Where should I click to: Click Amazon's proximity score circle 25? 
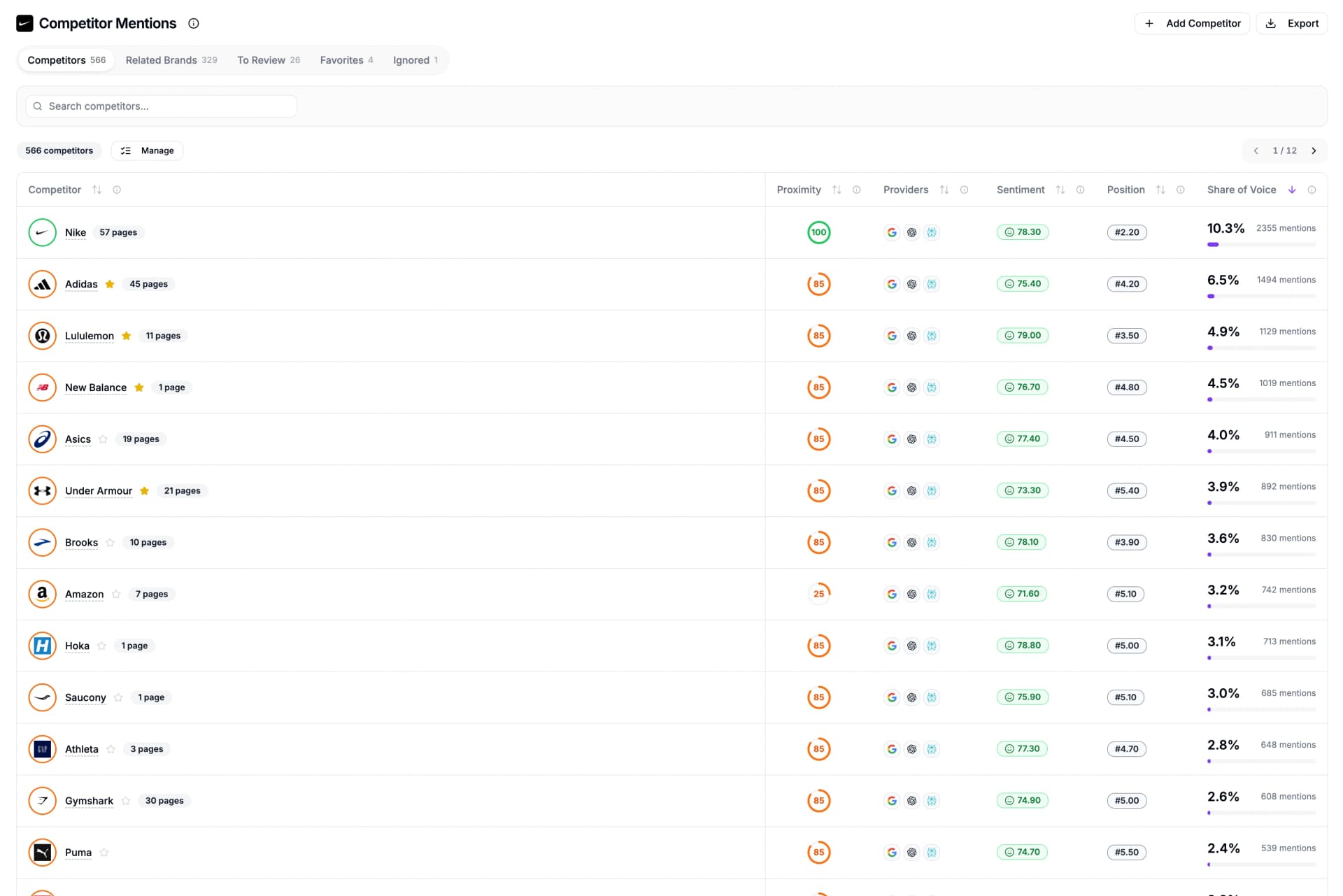(x=818, y=594)
